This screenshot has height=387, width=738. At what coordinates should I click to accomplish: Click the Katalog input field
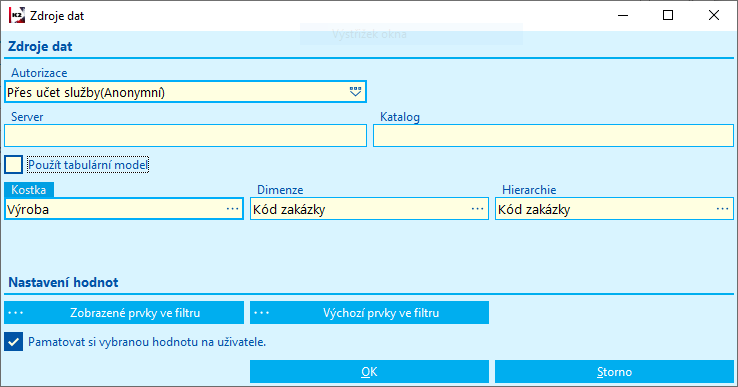click(x=553, y=136)
